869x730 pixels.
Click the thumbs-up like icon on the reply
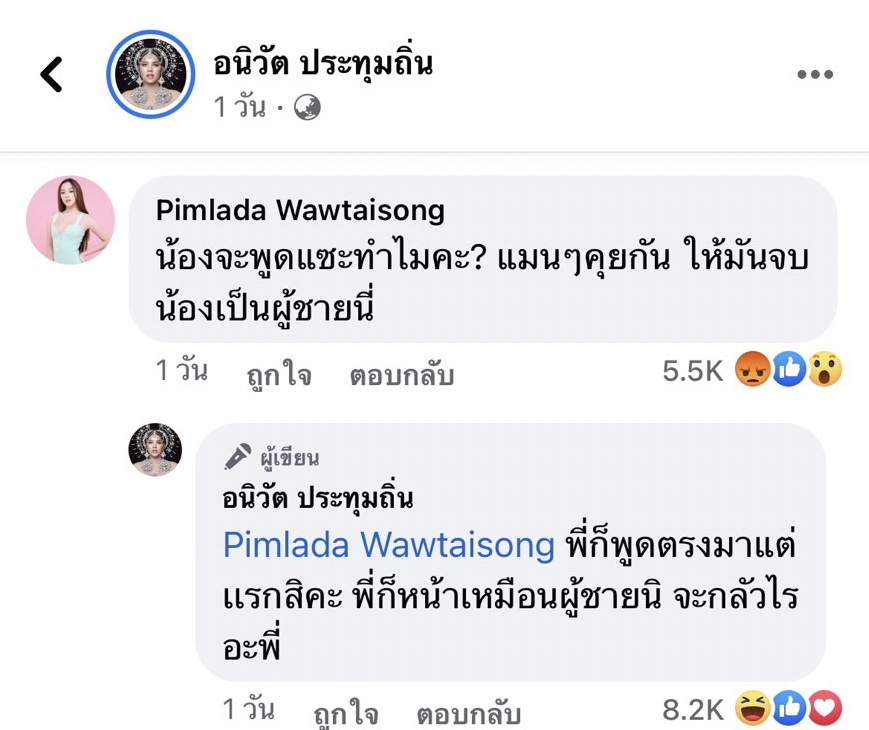pyautogui.click(x=789, y=708)
